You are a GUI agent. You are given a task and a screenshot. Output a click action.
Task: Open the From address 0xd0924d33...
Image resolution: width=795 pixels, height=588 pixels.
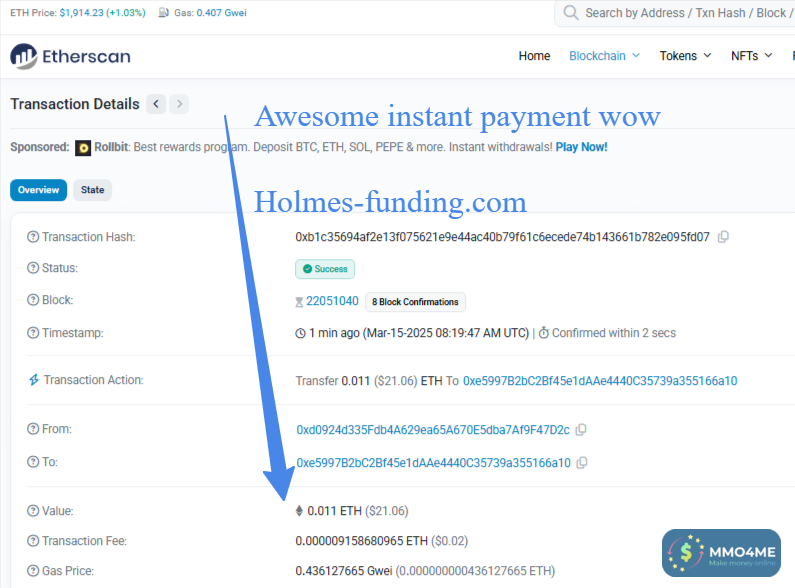[433, 430]
